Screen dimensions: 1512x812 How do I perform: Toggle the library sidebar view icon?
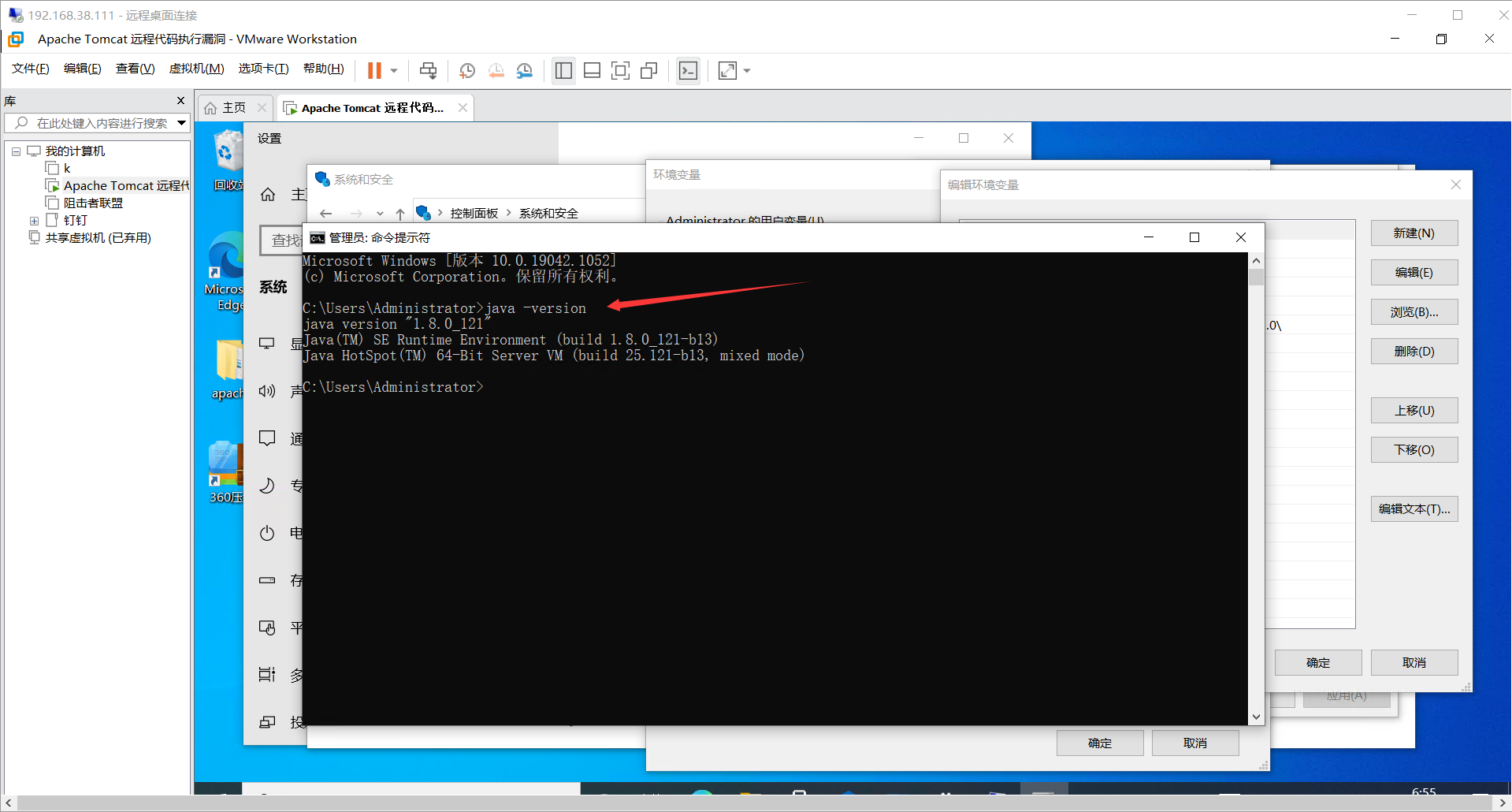pos(563,71)
